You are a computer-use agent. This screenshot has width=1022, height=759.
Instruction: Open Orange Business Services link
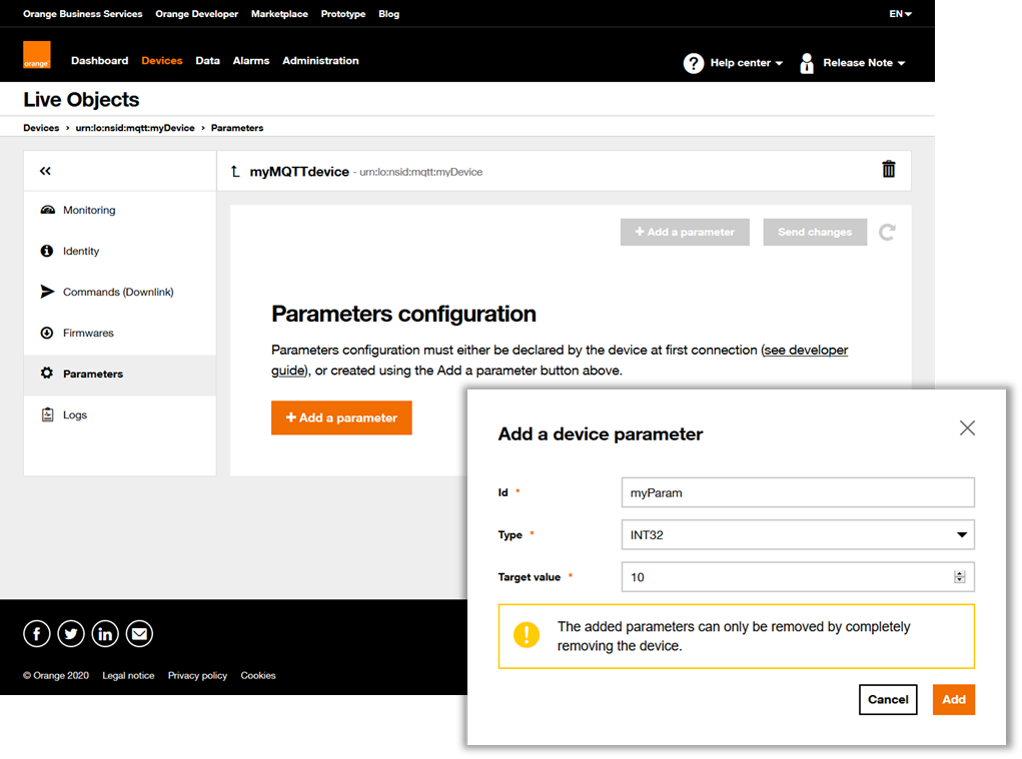tap(83, 14)
